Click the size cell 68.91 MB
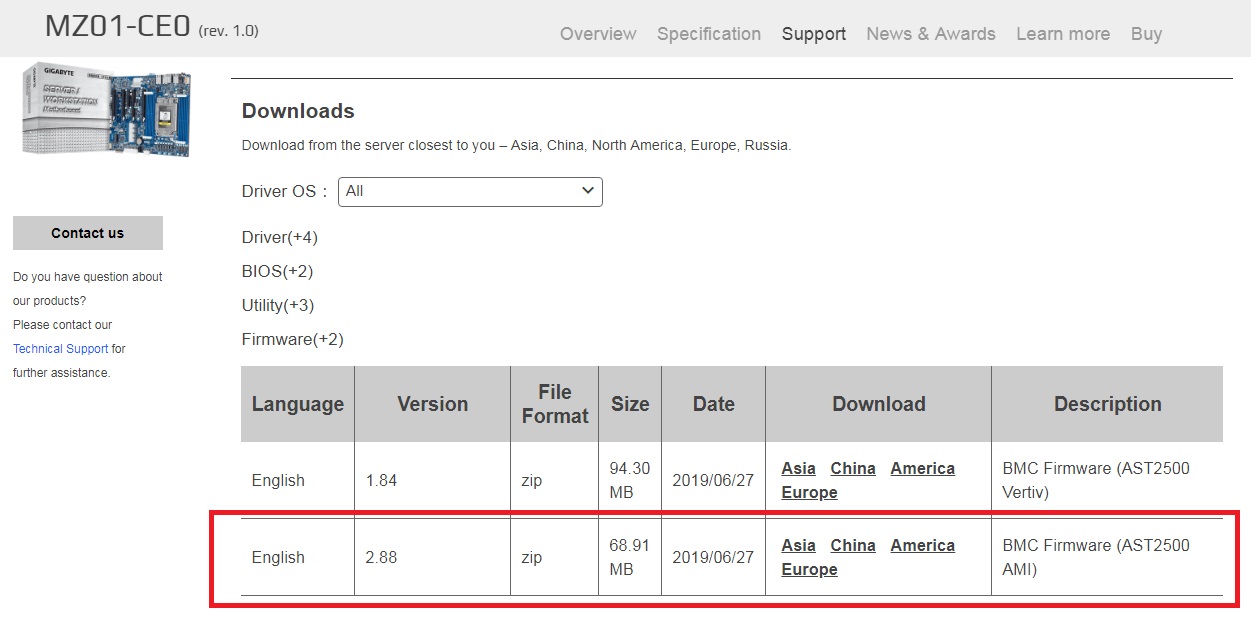 point(630,558)
